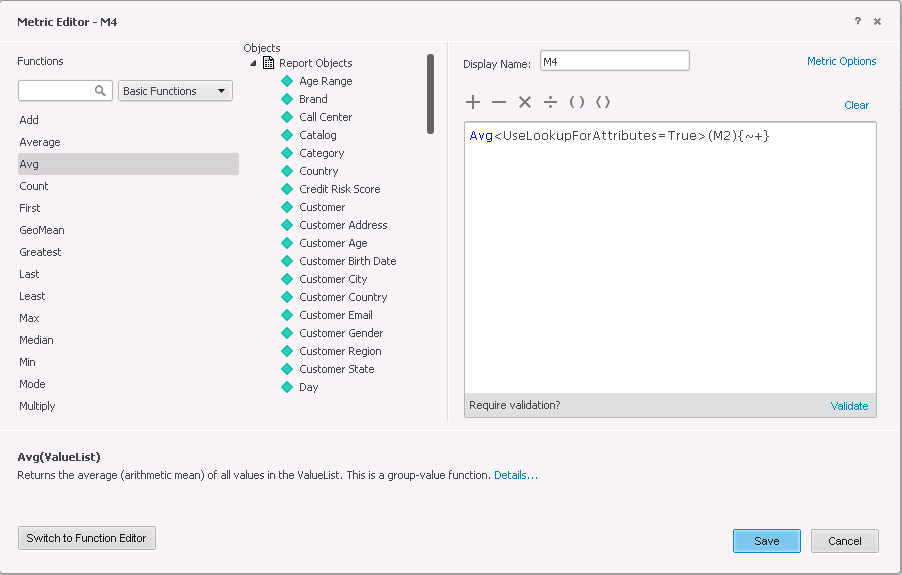The height and width of the screenshot is (575, 902).
Task: Insert the divide operator
Action: (551, 102)
